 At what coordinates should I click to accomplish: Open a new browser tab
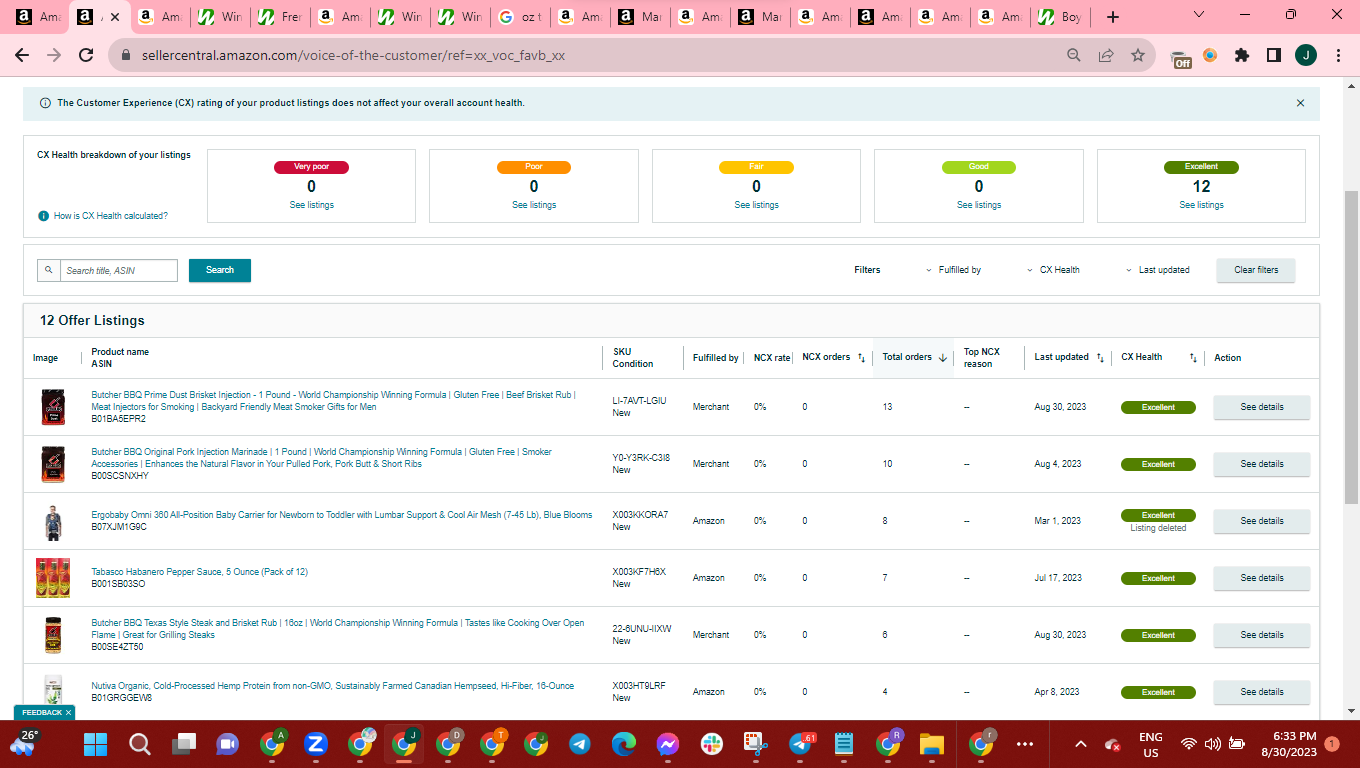click(1113, 17)
